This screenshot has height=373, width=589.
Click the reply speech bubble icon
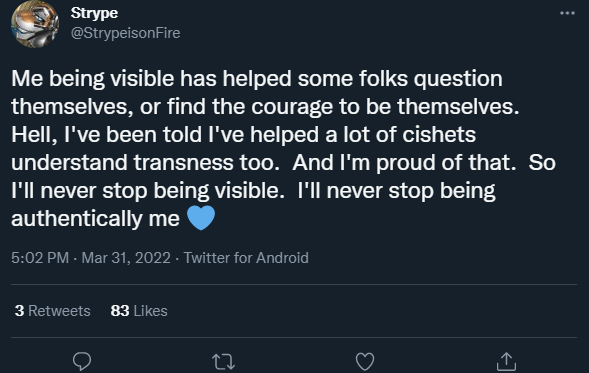pyautogui.click(x=82, y=361)
